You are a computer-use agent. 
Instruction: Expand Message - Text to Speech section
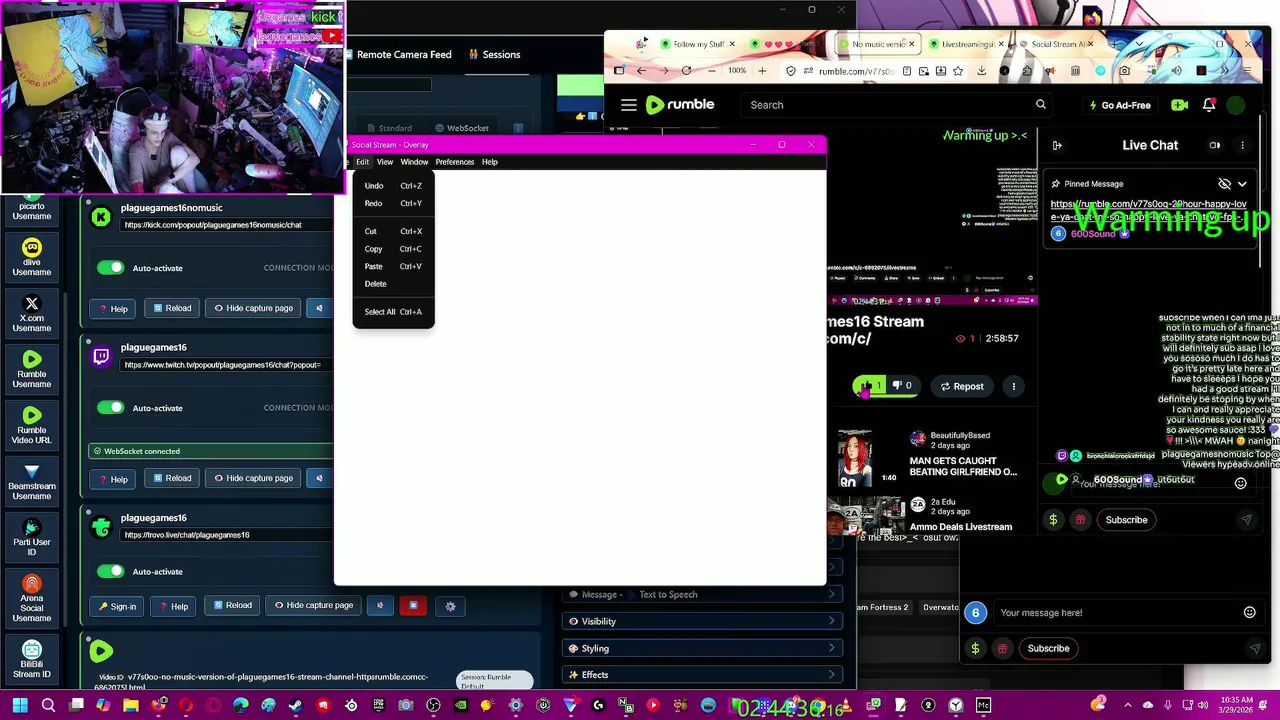pyautogui.click(x=702, y=594)
